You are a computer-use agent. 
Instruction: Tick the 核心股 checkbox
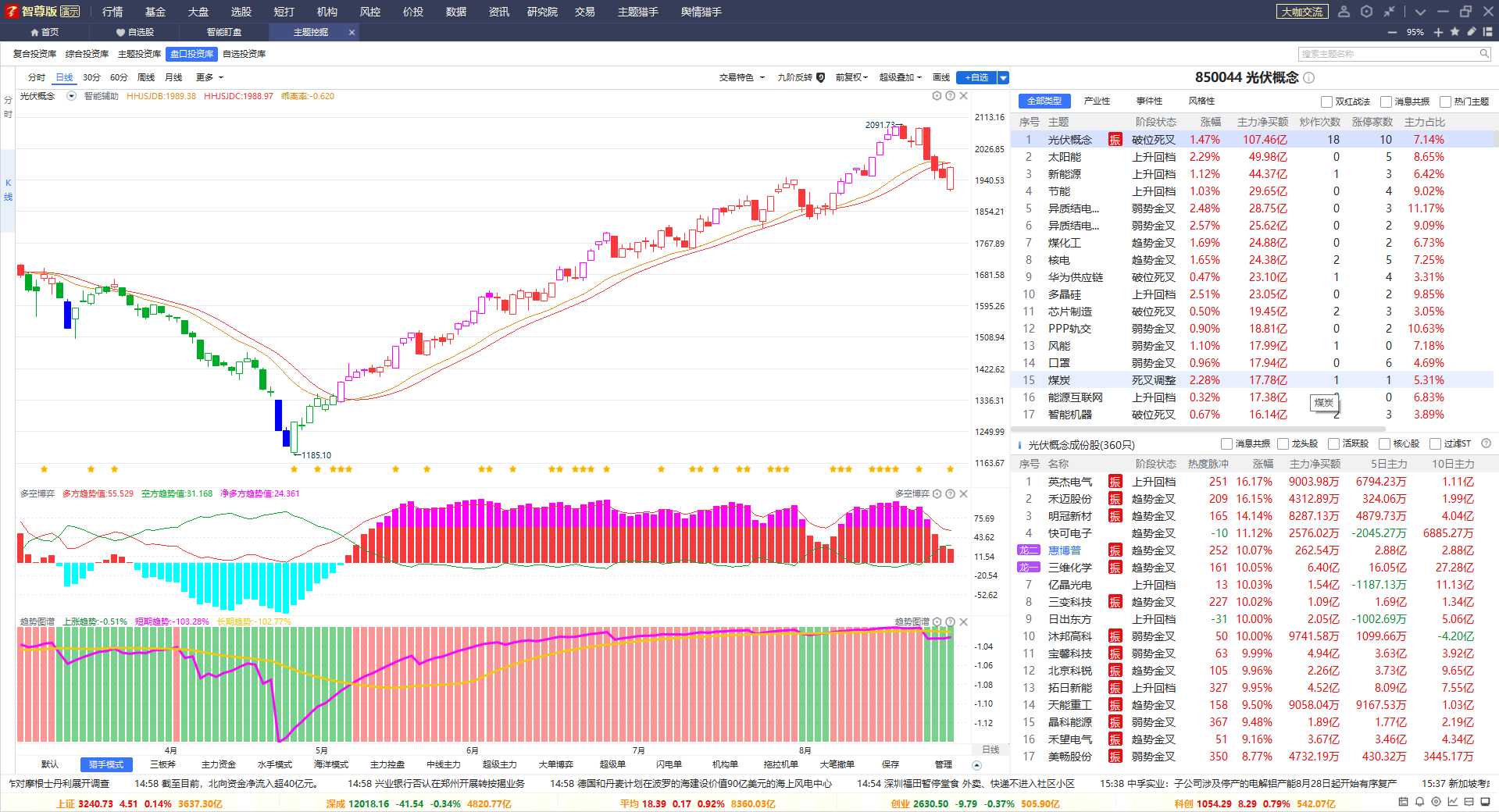[x=1384, y=443]
